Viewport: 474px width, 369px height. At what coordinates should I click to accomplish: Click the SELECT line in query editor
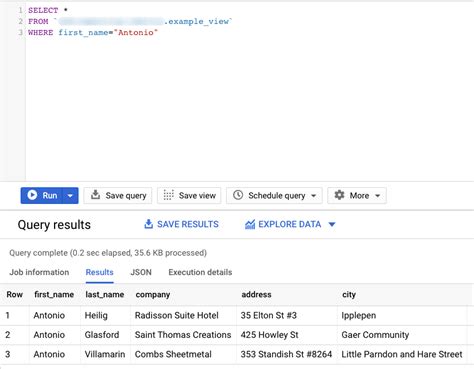[48, 10]
